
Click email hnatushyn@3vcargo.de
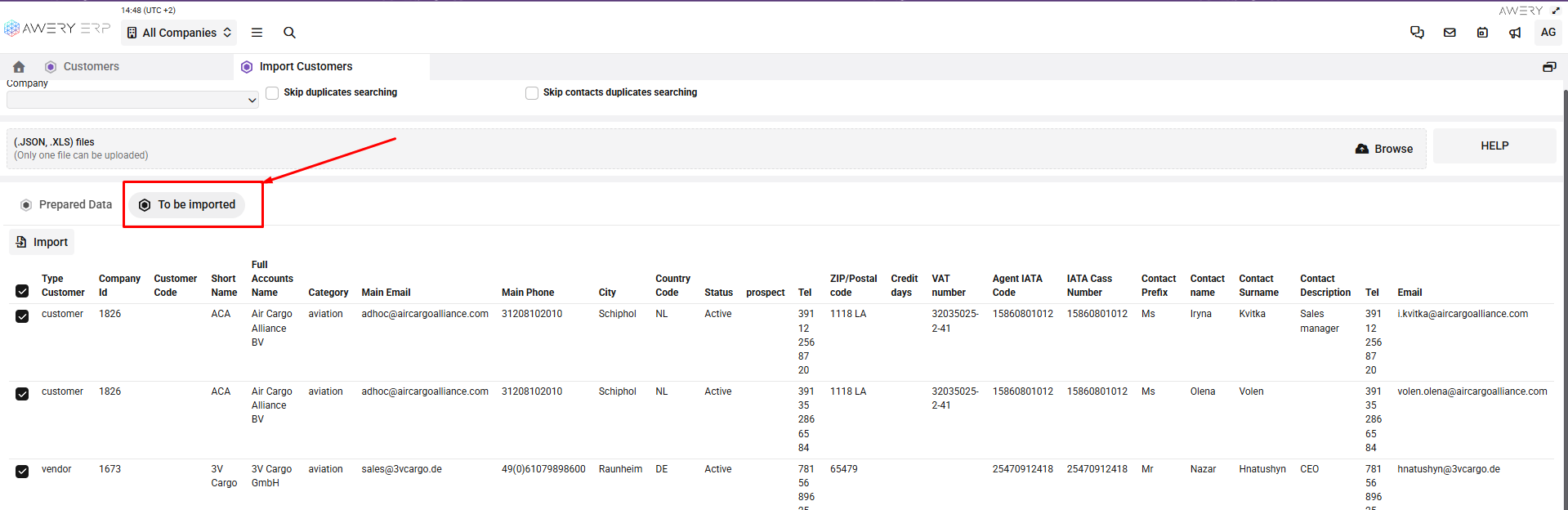coord(1448,469)
